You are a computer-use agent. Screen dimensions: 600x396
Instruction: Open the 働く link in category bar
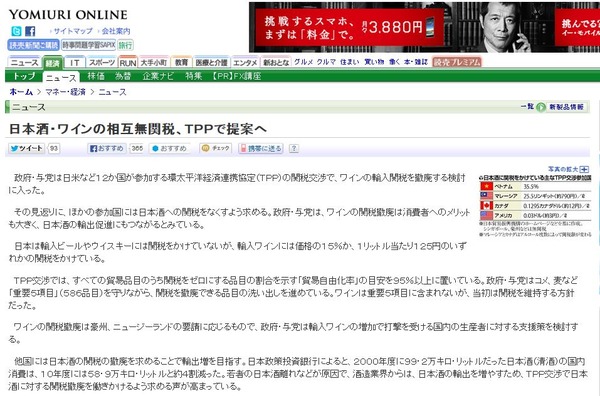394,62
